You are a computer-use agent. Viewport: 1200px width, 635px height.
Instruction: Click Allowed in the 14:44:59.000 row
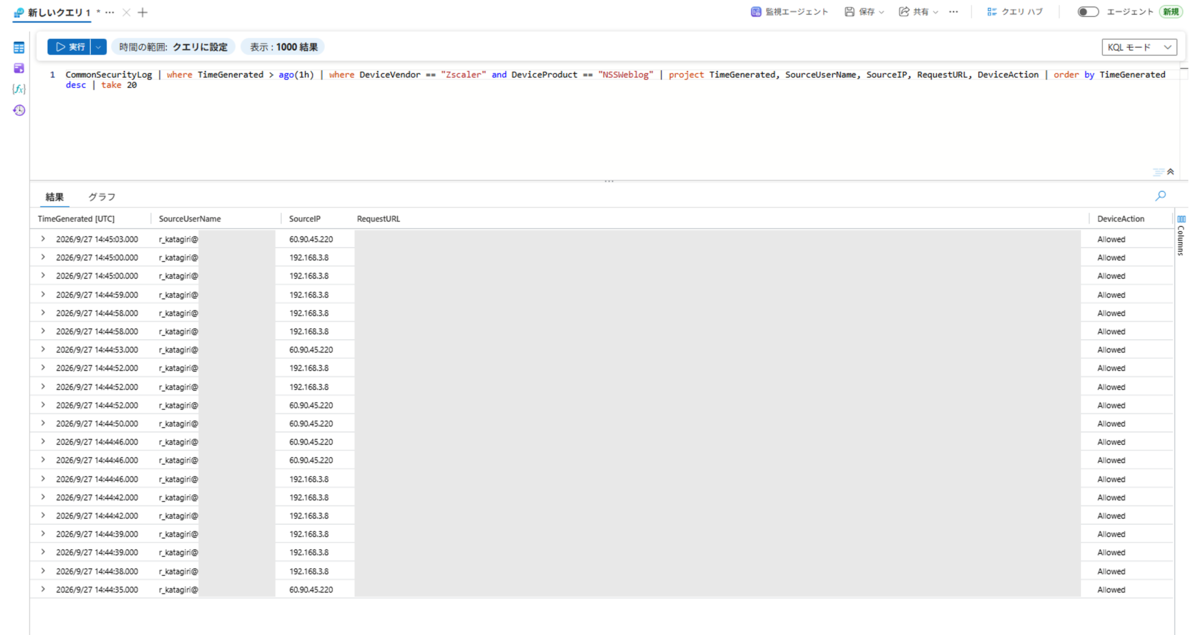pyautogui.click(x=1111, y=294)
